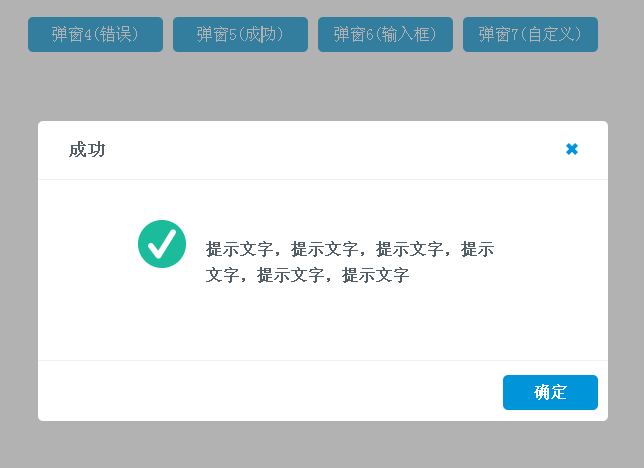Click the dimmed backdrop below the dialog
The height and width of the screenshot is (468, 644).
(322, 445)
